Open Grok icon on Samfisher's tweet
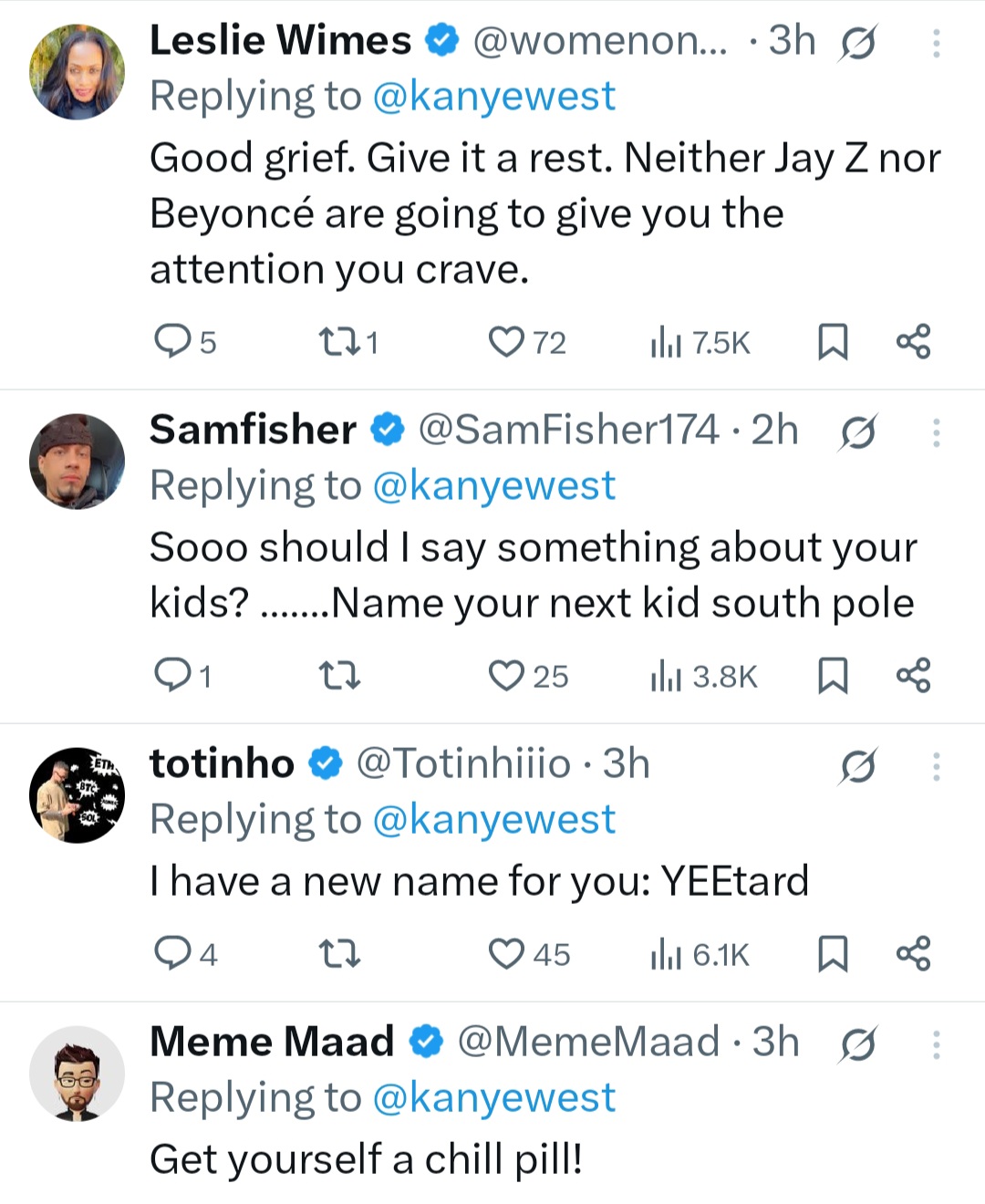This screenshot has width=985, height=1204. [x=857, y=432]
